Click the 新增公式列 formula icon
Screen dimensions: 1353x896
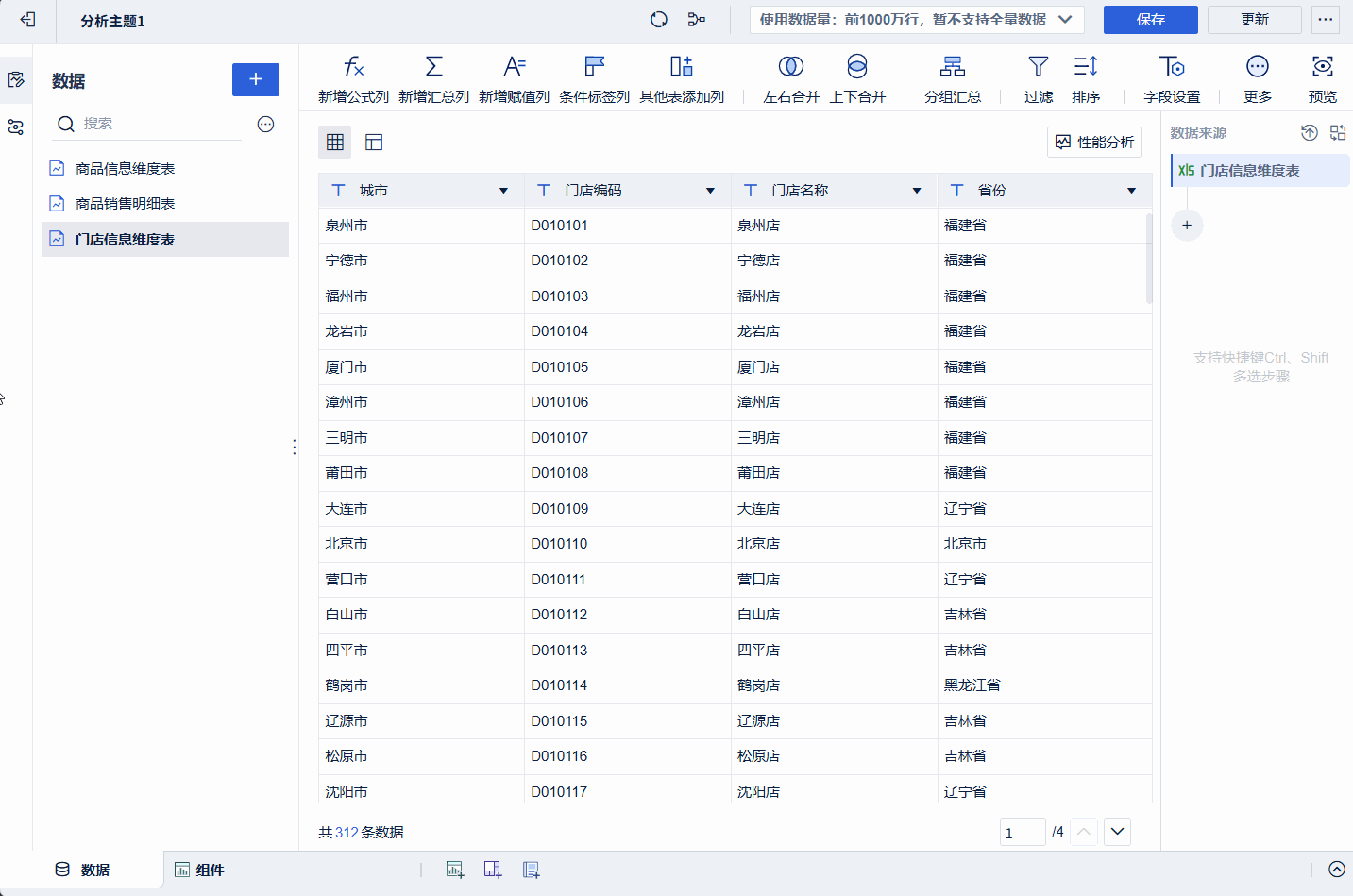[x=353, y=67]
